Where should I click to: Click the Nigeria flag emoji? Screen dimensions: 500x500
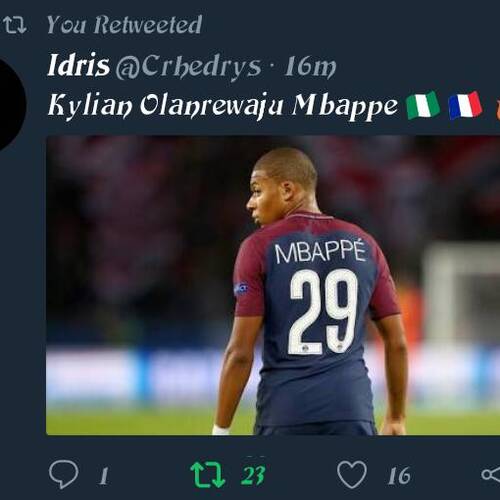click(423, 105)
